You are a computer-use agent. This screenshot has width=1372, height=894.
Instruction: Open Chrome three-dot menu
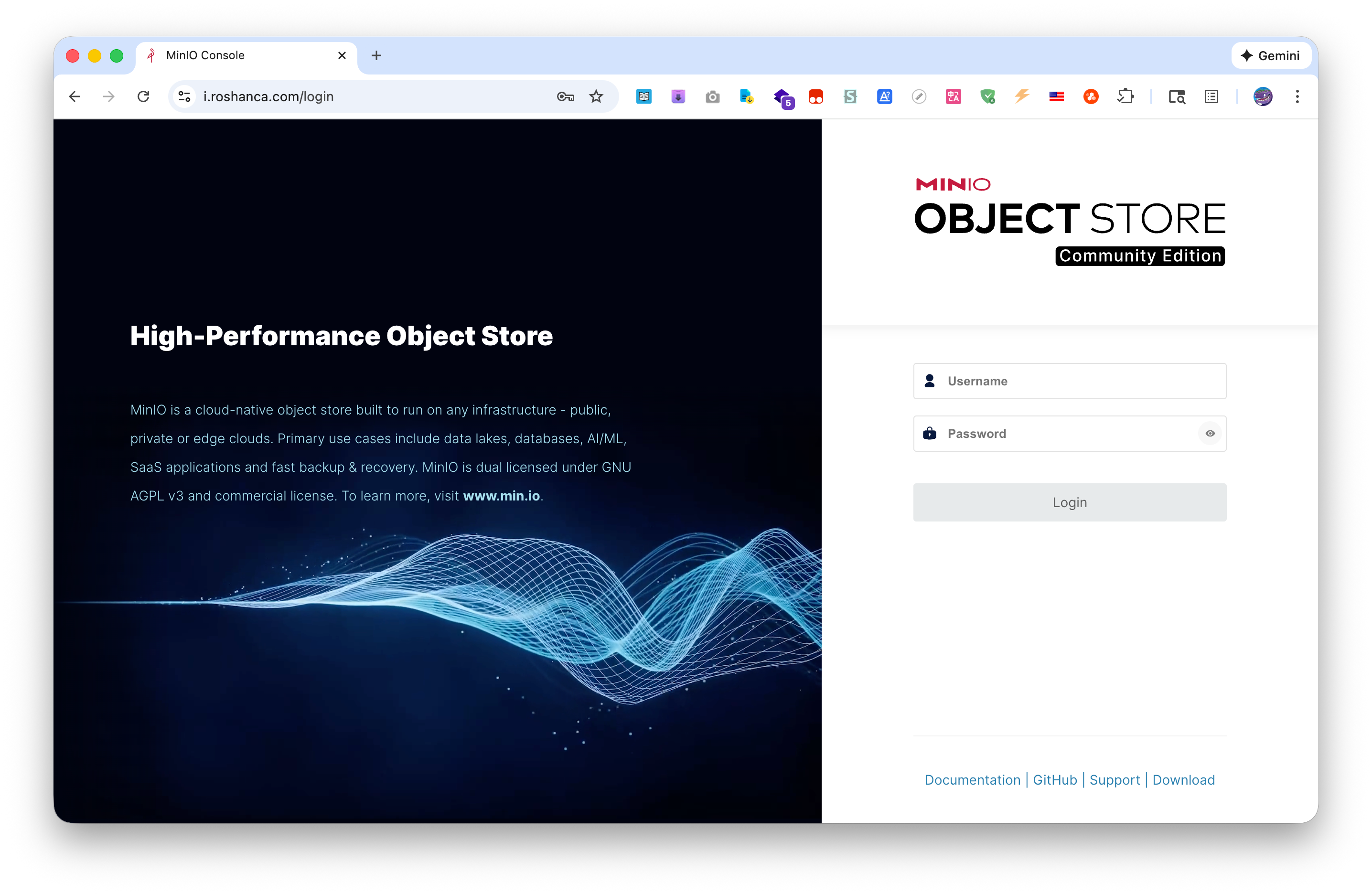[1297, 97]
